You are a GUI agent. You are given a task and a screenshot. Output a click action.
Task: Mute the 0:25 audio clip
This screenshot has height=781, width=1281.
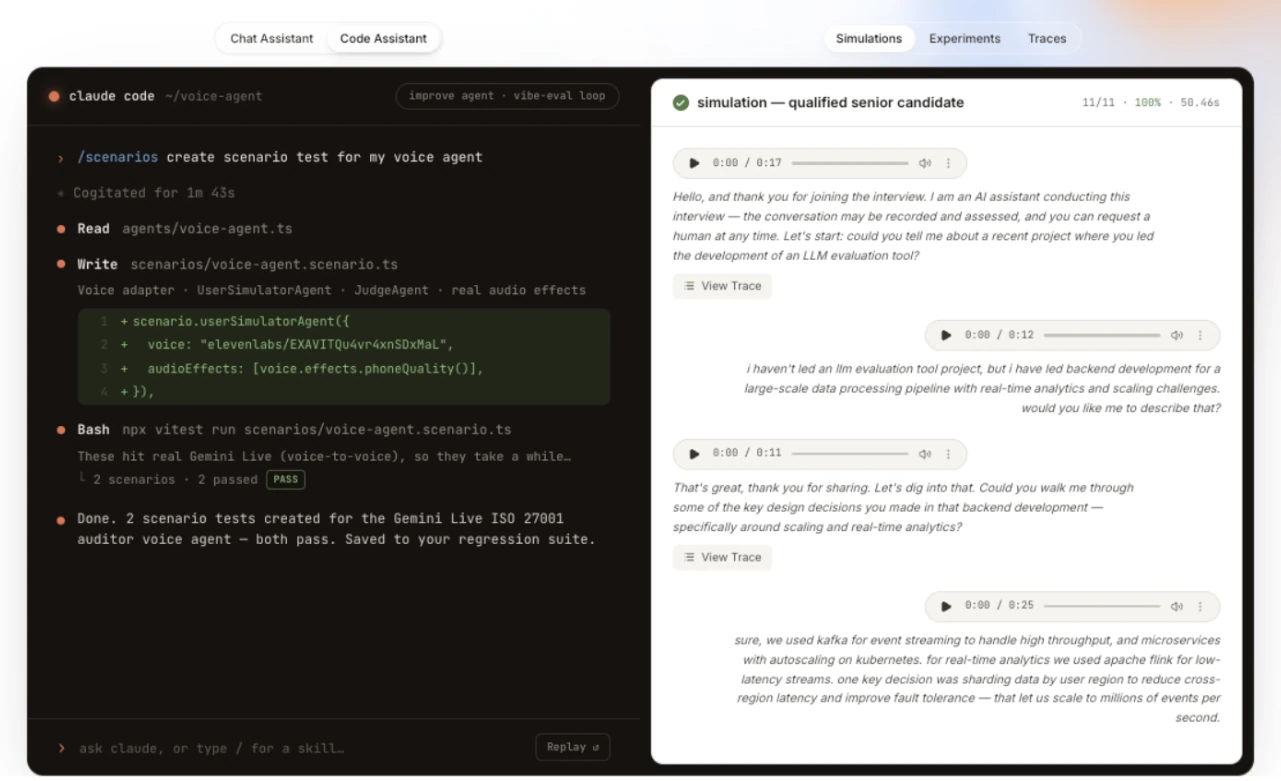point(1177,606)
